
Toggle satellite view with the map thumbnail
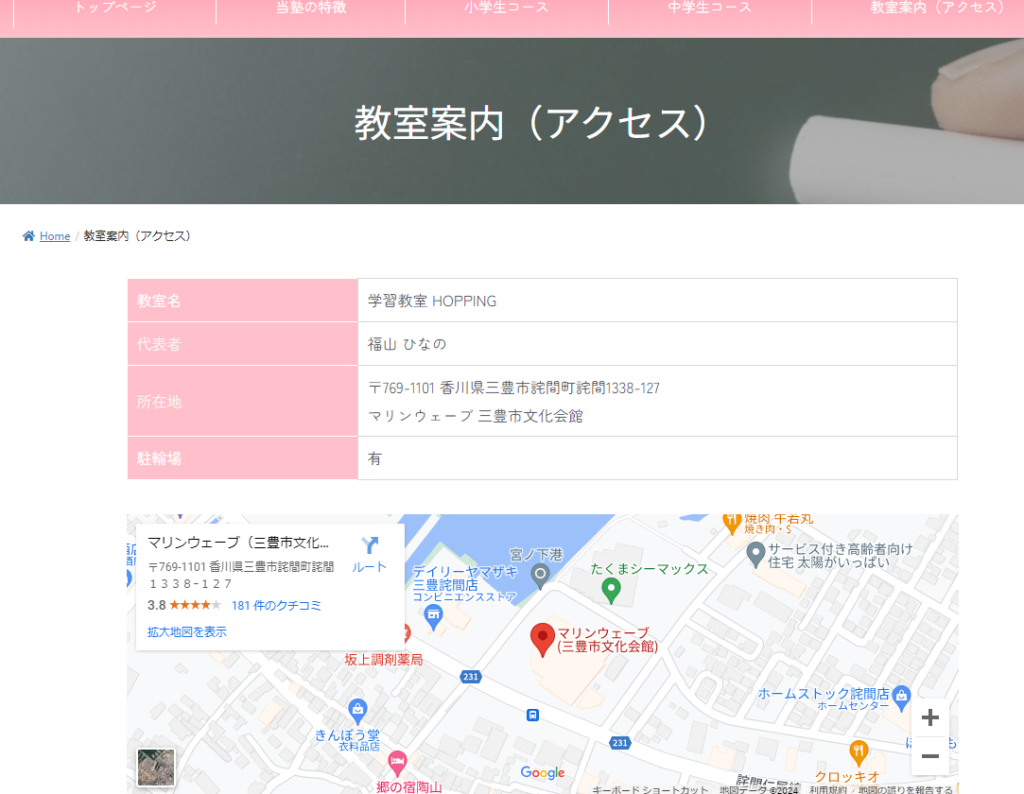tap(157, 767)
